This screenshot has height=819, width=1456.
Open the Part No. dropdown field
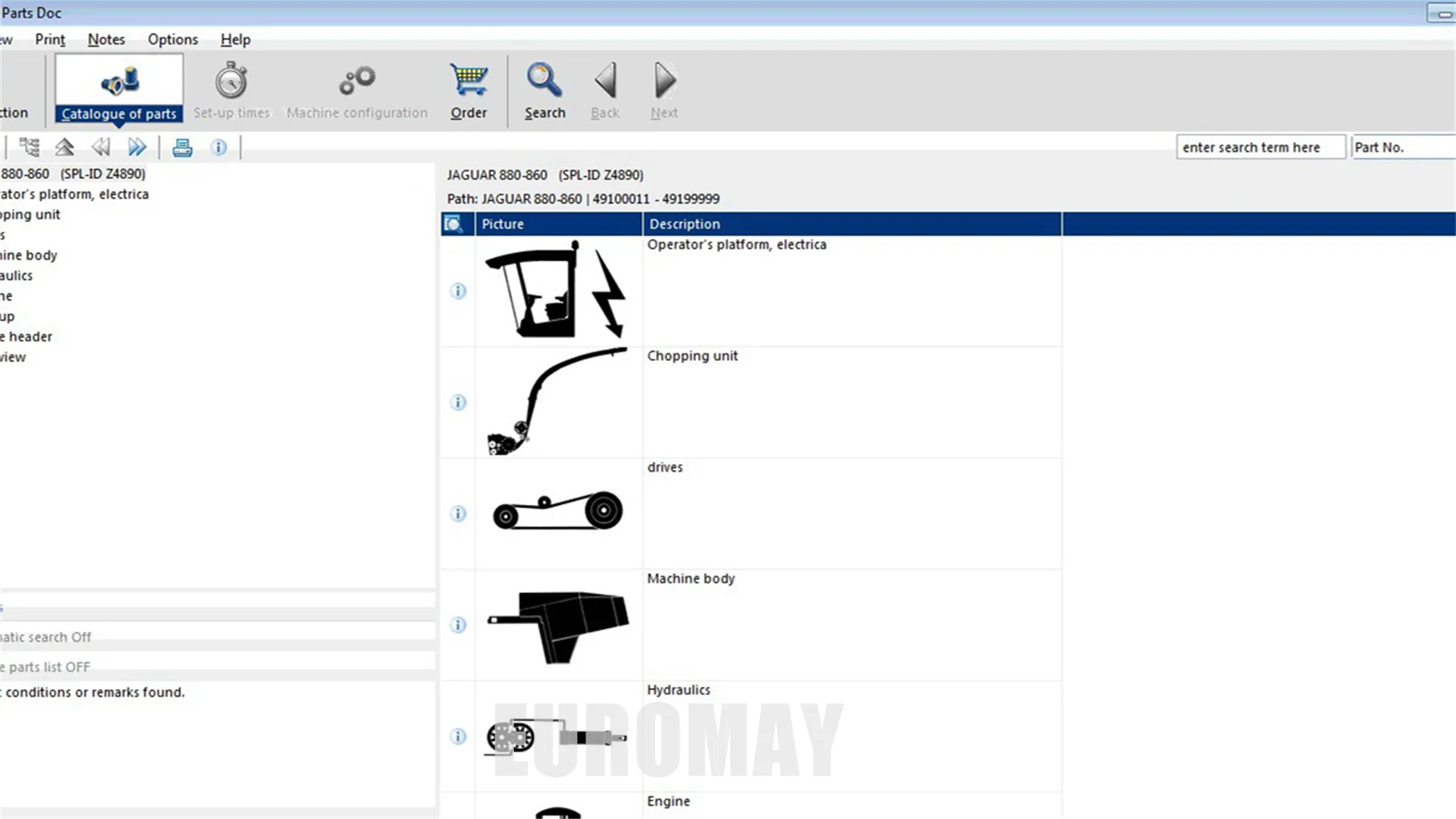click(x=1401, y=147)
